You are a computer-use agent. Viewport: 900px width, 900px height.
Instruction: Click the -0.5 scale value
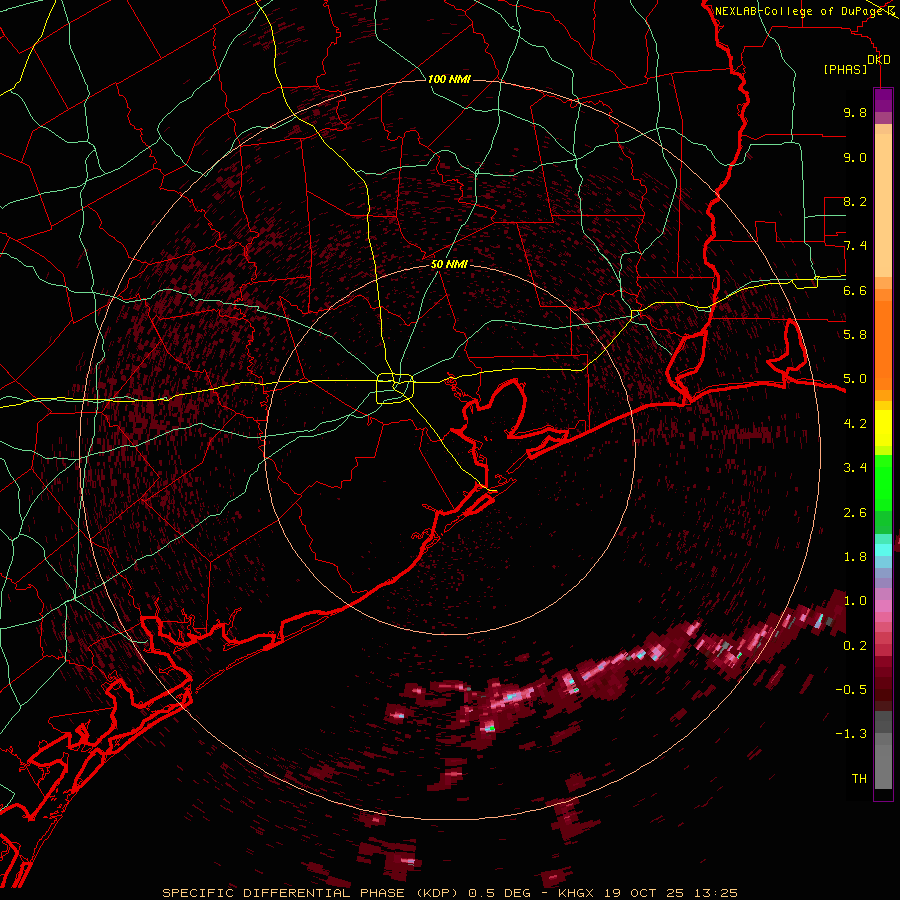coord(851,690)
